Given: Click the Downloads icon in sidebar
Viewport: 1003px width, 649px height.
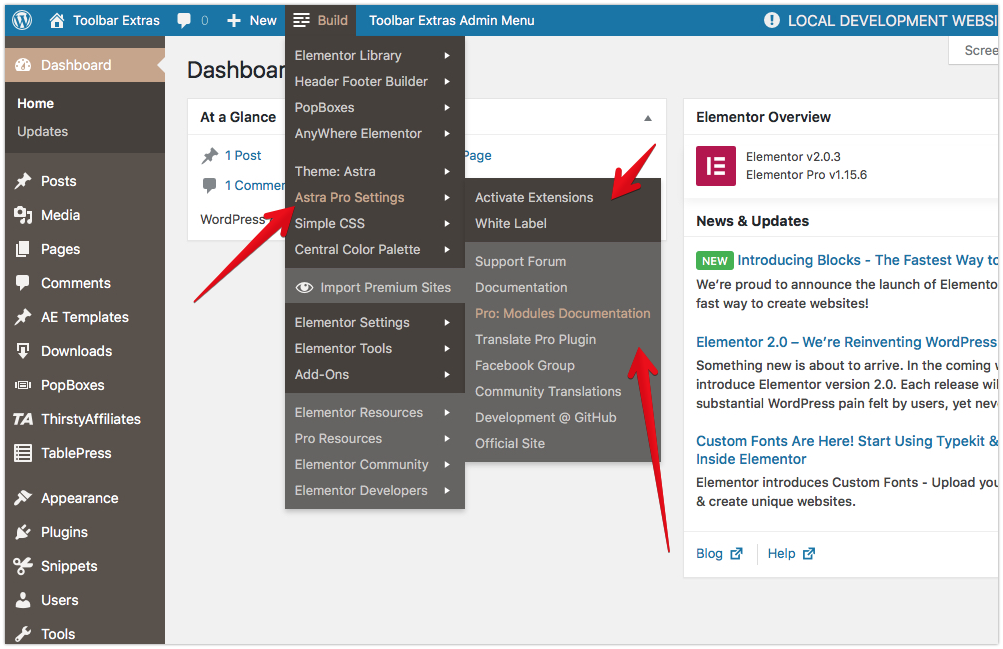Looking at the screenshot, I should [x=23, y=350].
